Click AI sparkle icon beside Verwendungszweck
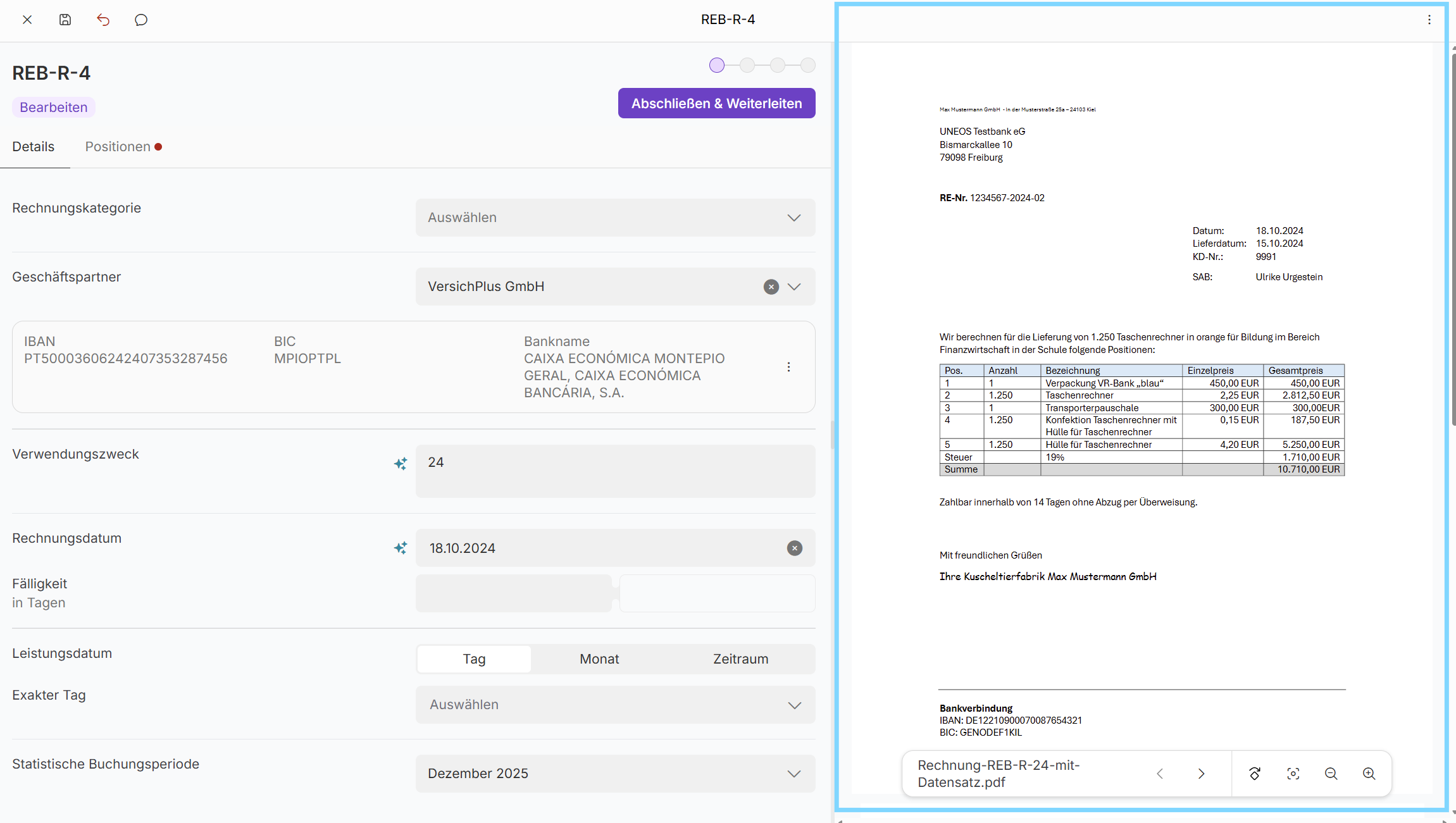 401,464
